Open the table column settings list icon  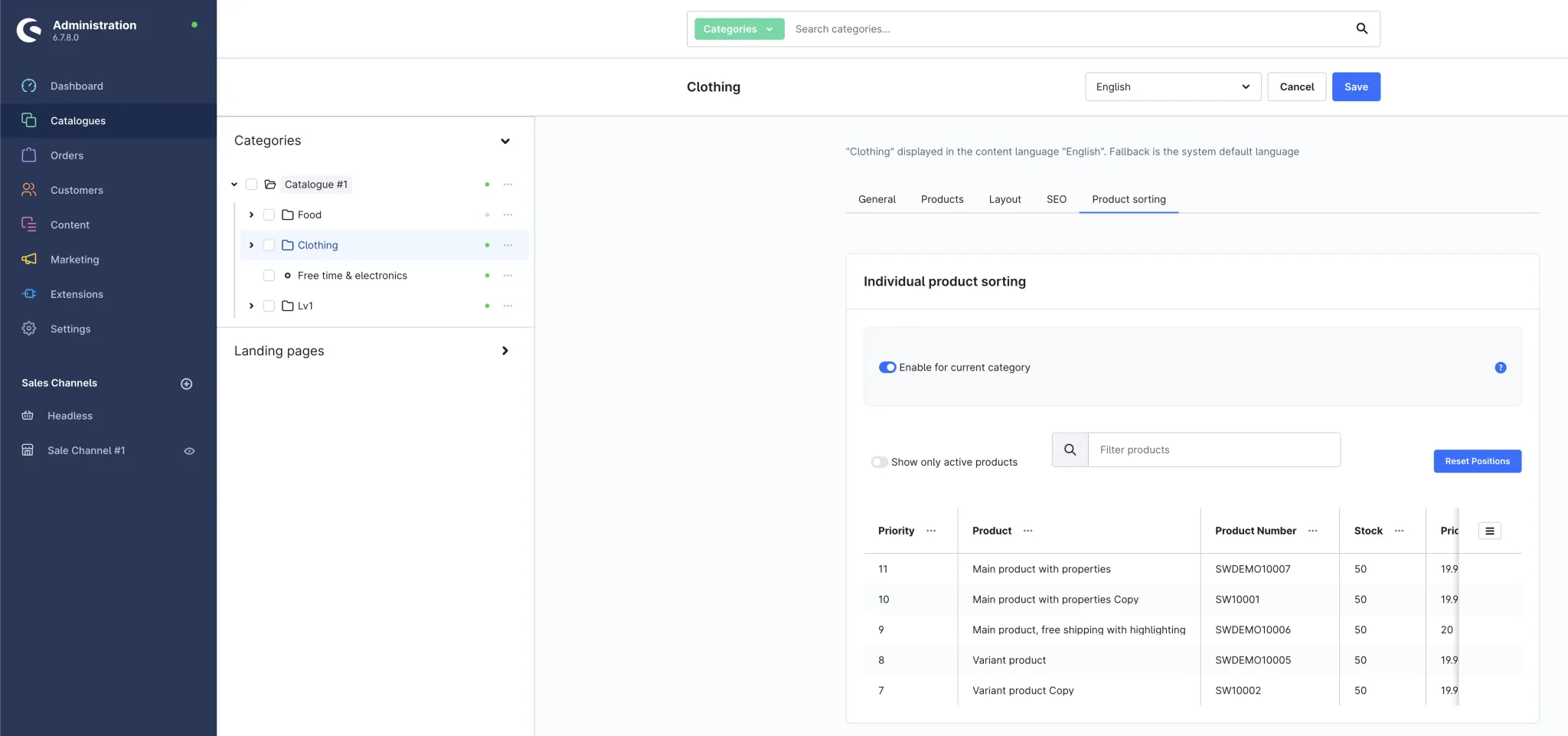tap(1489, 531)
